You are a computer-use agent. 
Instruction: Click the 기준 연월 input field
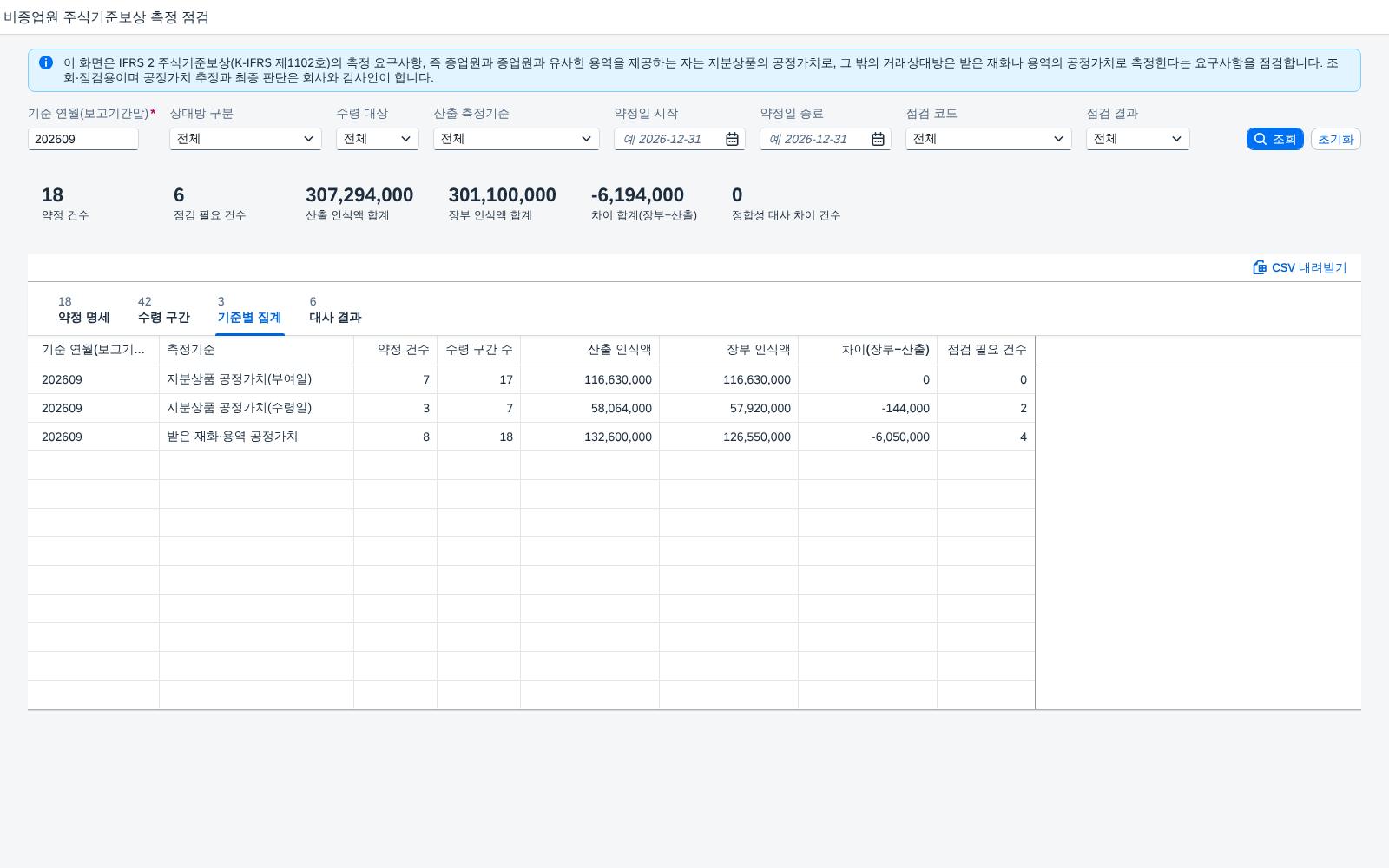pos(83,139)
